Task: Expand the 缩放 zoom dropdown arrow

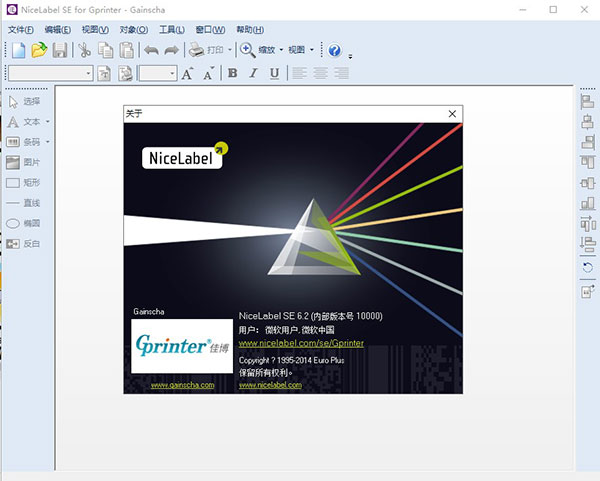Action: tap(281, 50)
